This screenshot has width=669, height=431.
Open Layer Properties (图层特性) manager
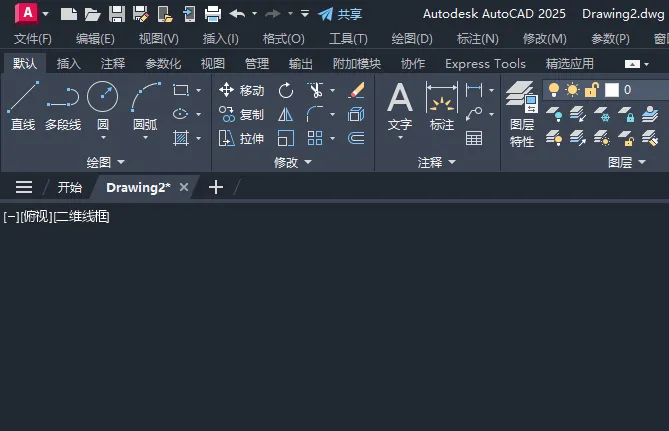522,114
